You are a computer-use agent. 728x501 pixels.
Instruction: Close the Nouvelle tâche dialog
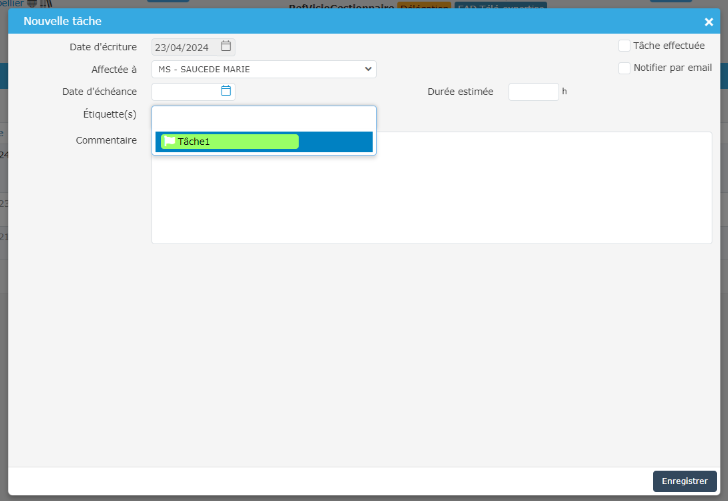[x=709, y=21]
